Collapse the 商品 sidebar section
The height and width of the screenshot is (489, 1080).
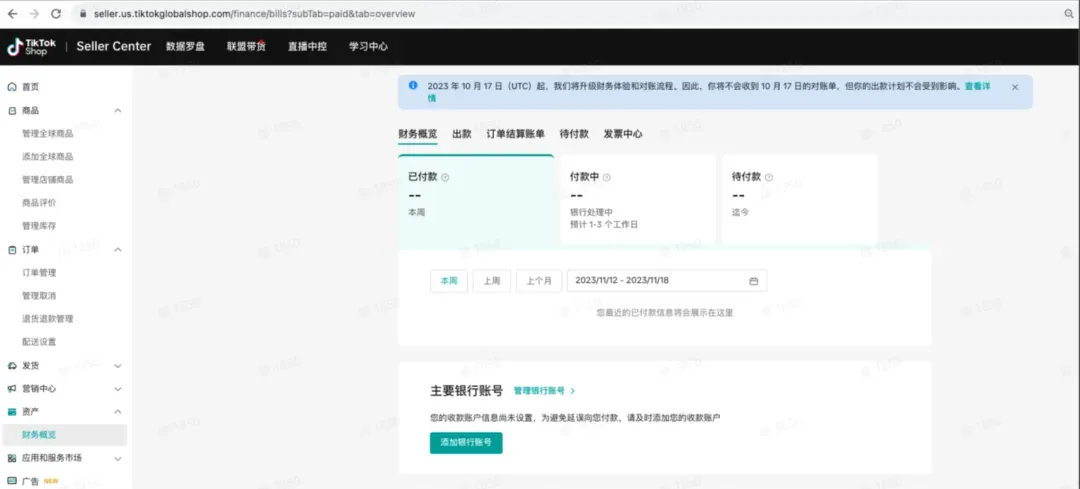(118, 111)
